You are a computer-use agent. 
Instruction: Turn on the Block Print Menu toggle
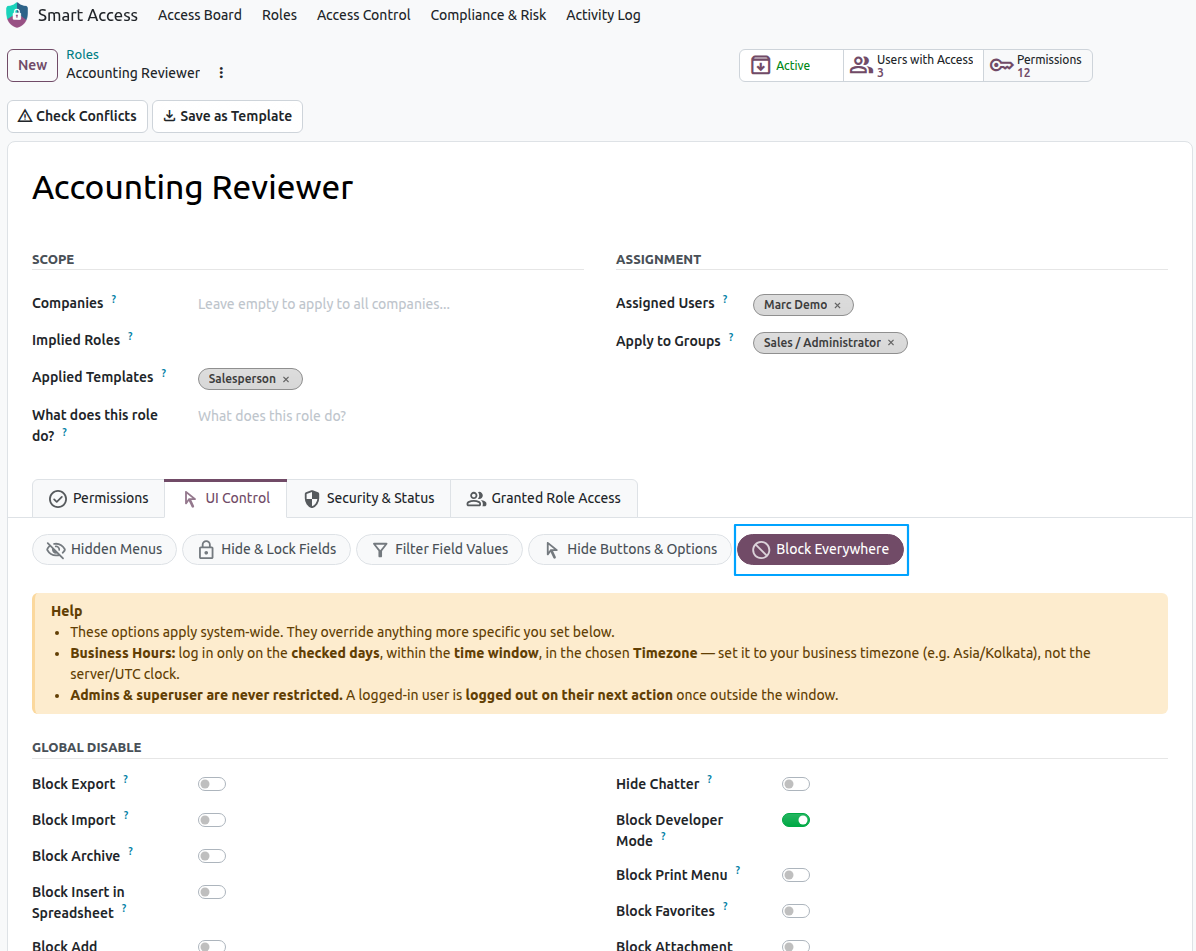click(x=796, y=875)
